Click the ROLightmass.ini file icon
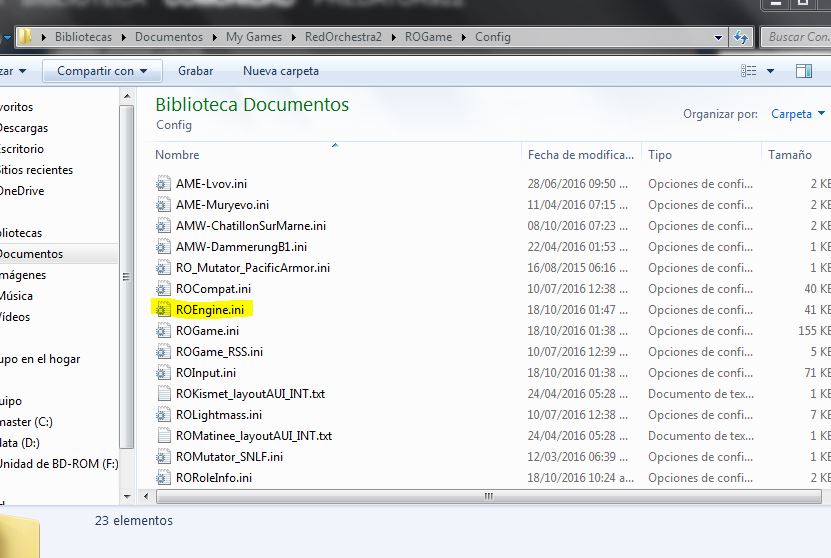831x558 pixels. (x=163, y=414)
